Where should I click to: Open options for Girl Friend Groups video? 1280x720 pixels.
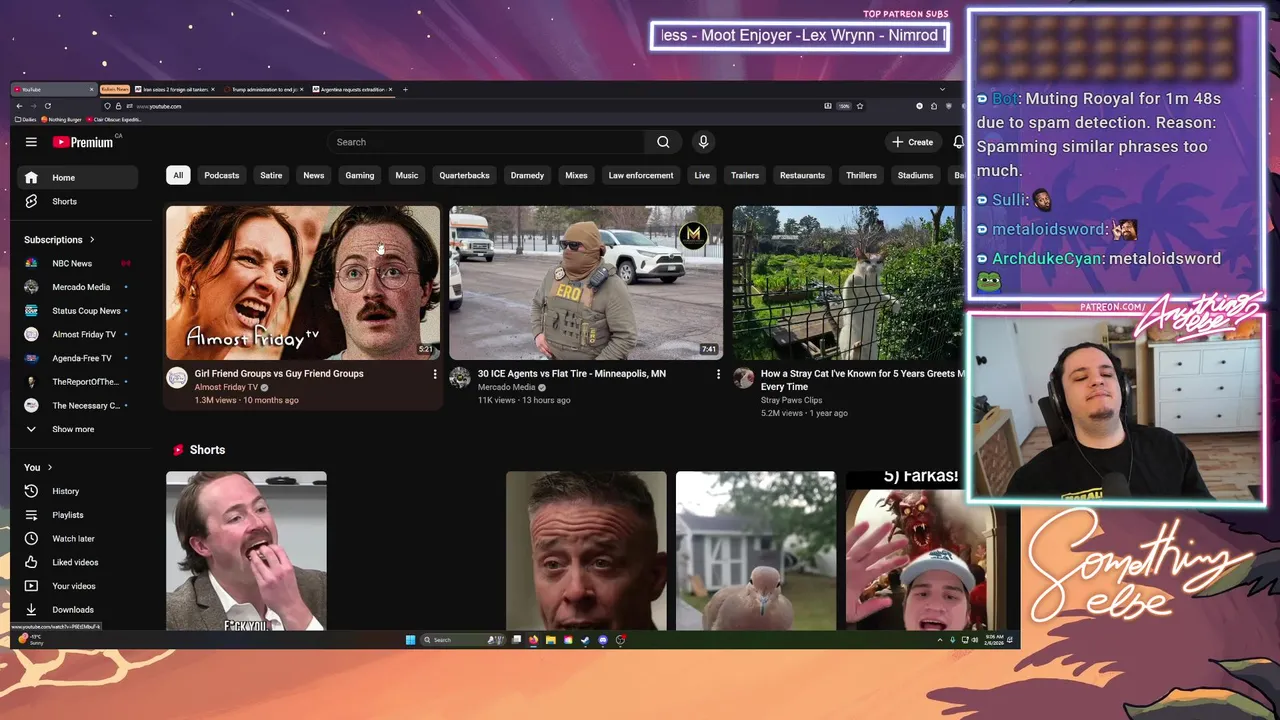[x=434, y=374]
